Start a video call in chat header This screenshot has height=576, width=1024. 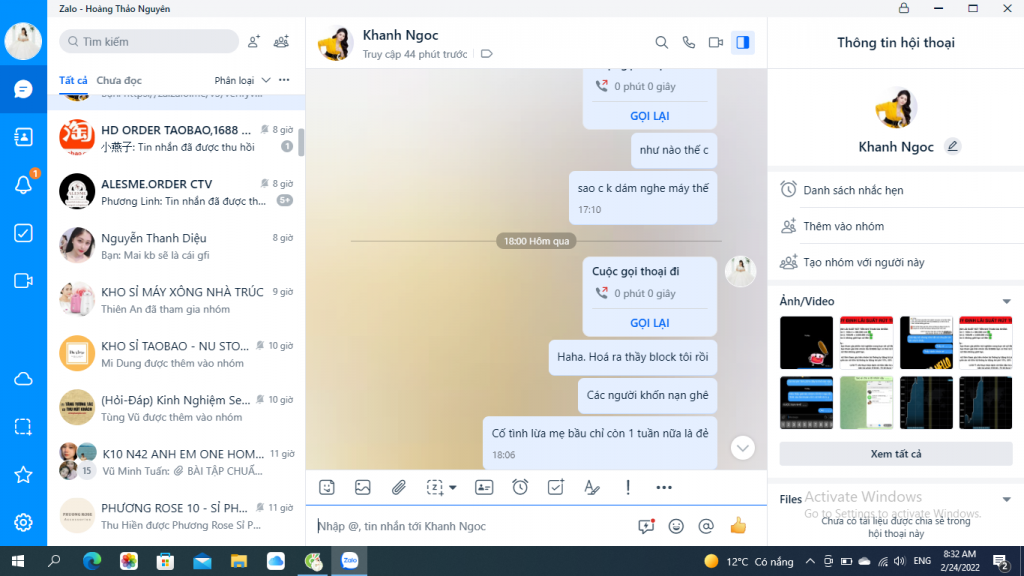coord(715,42)
